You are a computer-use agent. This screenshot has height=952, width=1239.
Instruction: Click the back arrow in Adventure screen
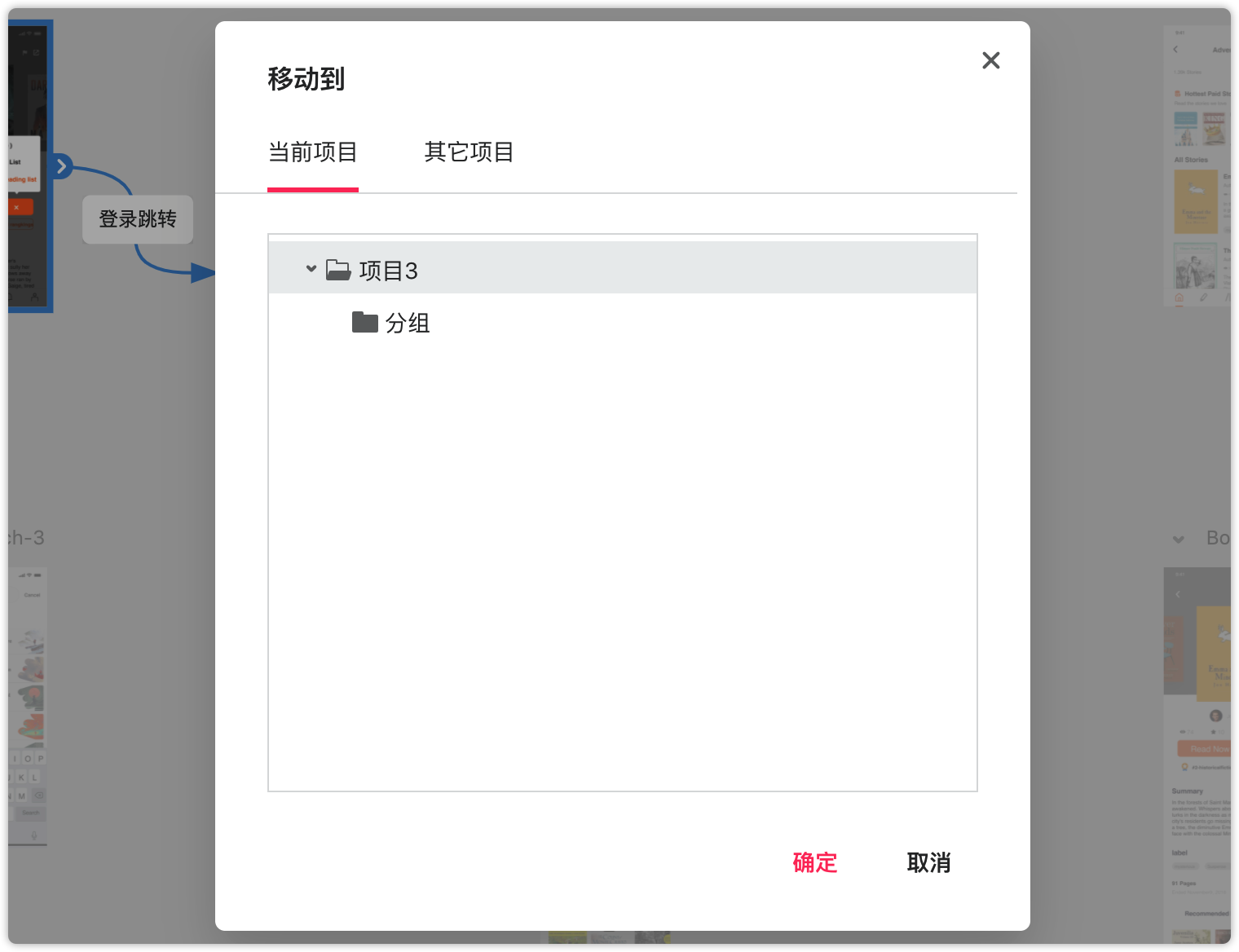[1175, 50]
